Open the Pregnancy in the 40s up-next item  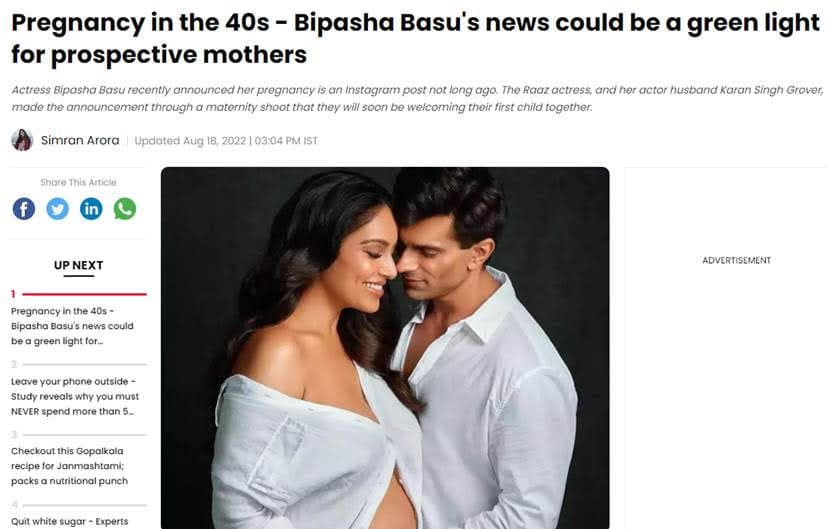72,326
